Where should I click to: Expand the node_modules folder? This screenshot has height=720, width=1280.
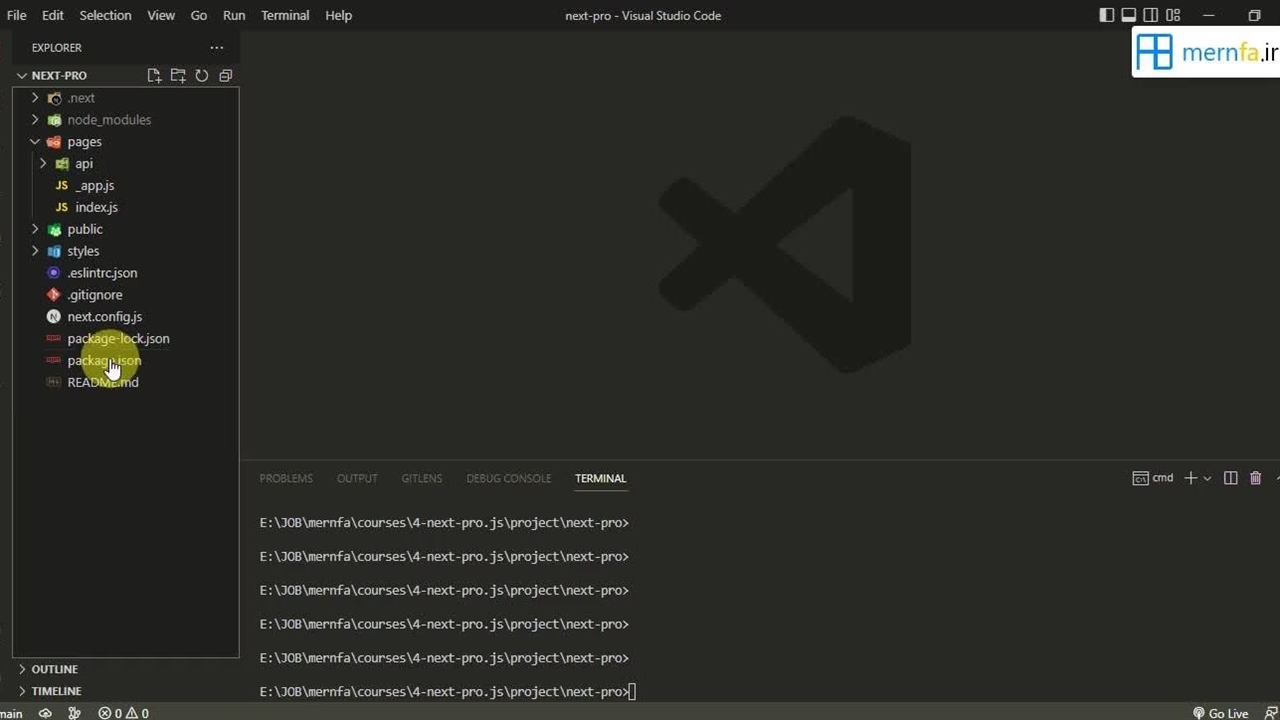coord(109,120)
